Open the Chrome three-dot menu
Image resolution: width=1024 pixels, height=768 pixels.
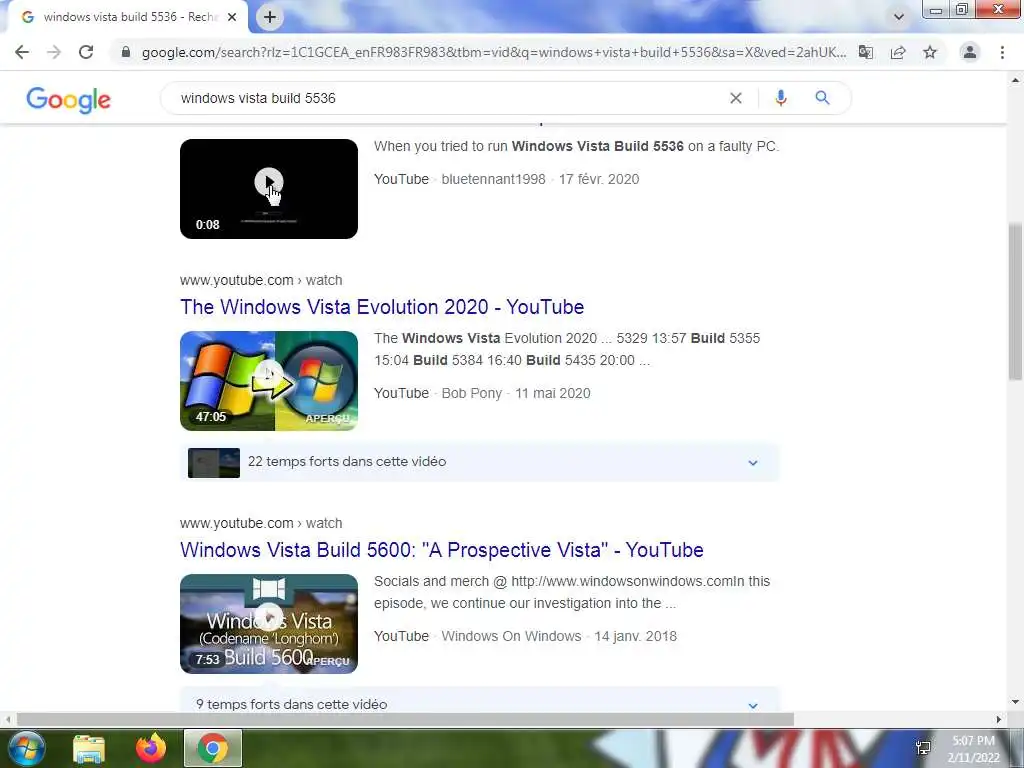1002,52
